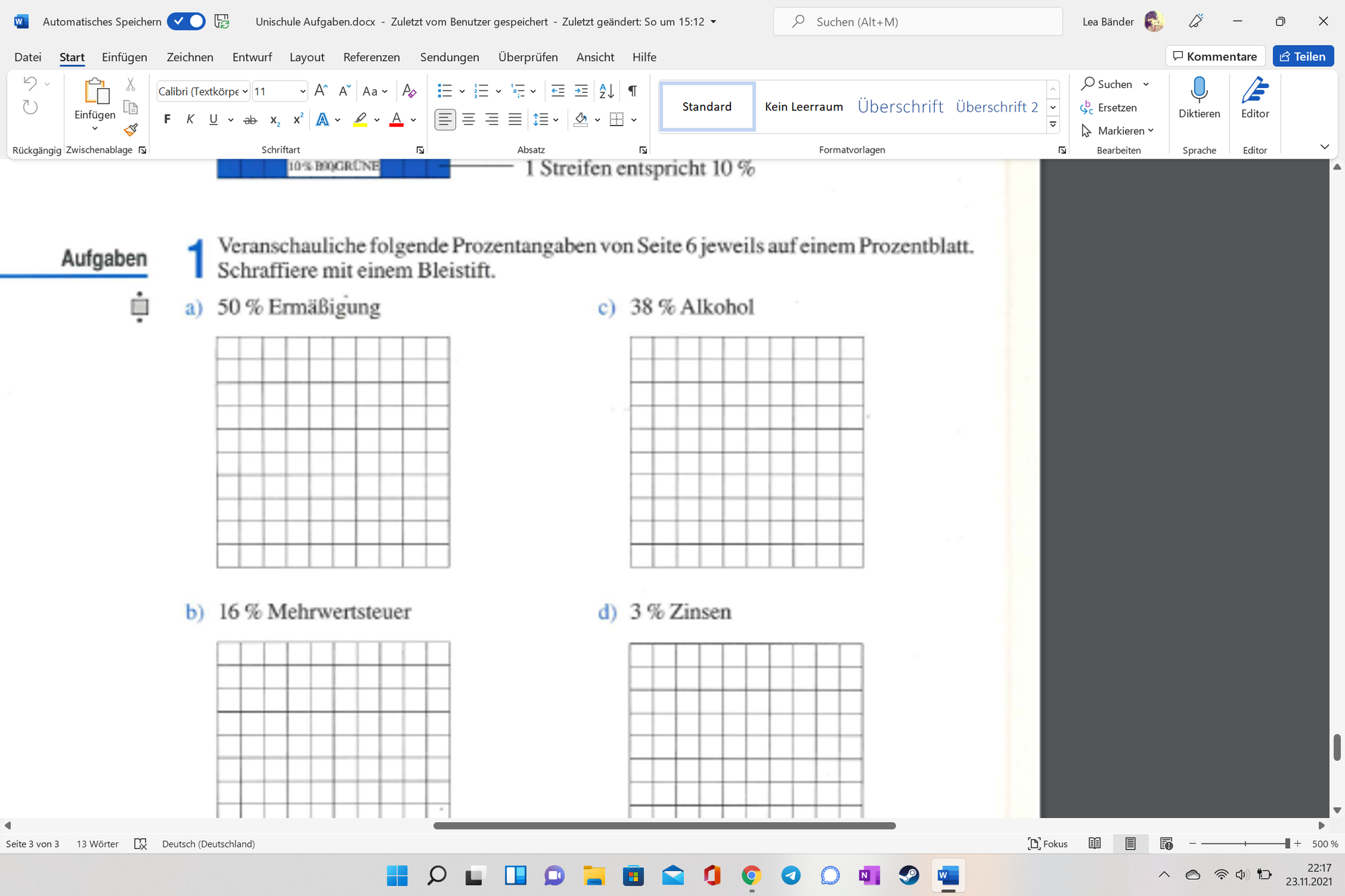Screen dimensions: 1345x896
Task: Open spell-check icon in status bar
Action: (141, 844)
